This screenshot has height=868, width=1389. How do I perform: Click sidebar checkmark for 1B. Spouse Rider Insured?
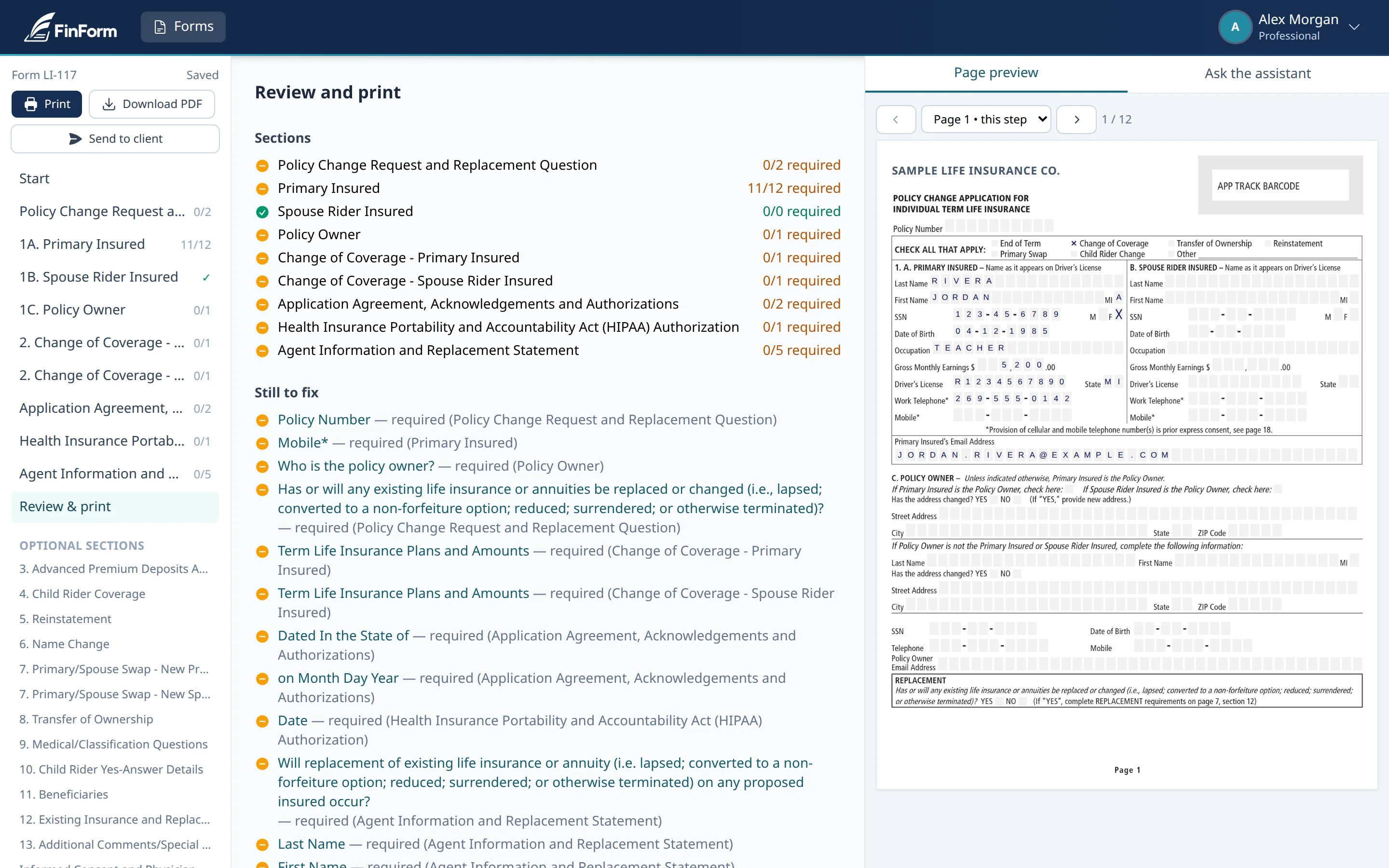pyautogui.click(x=206, y=277)
